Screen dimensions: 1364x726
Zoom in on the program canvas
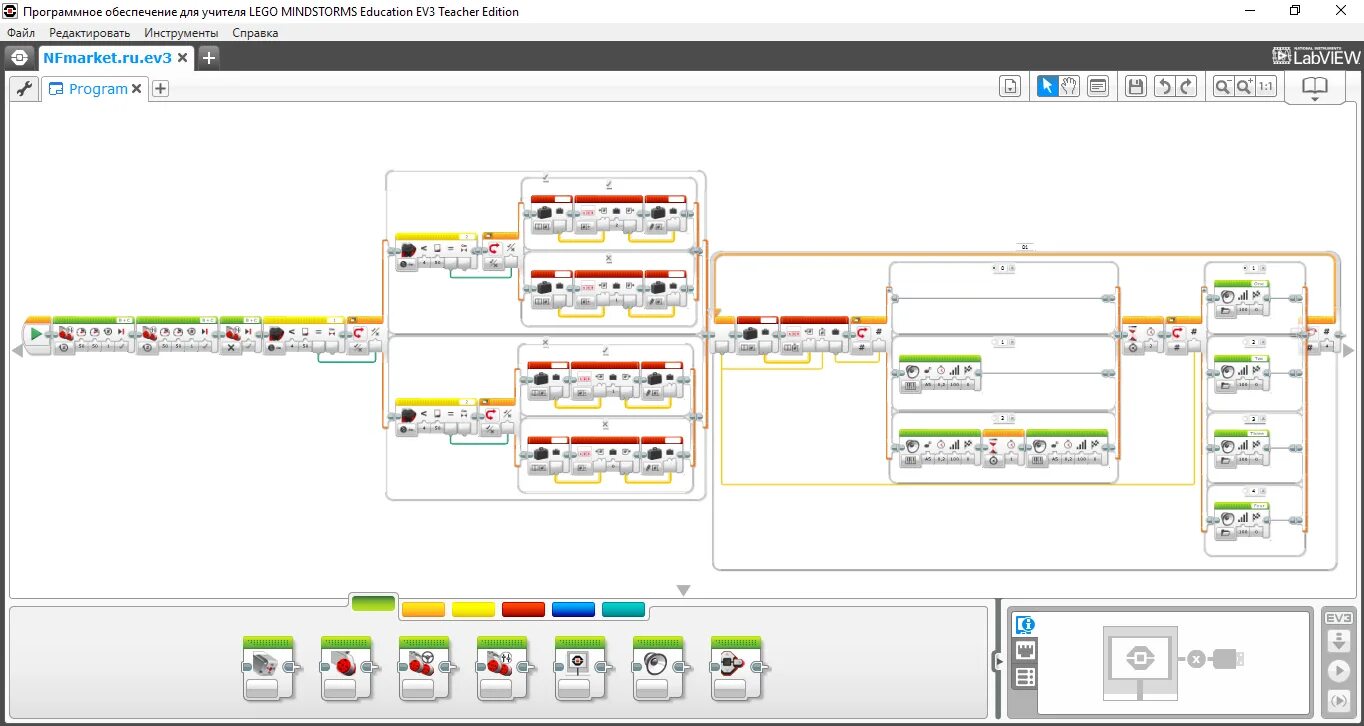(1244, 86)
